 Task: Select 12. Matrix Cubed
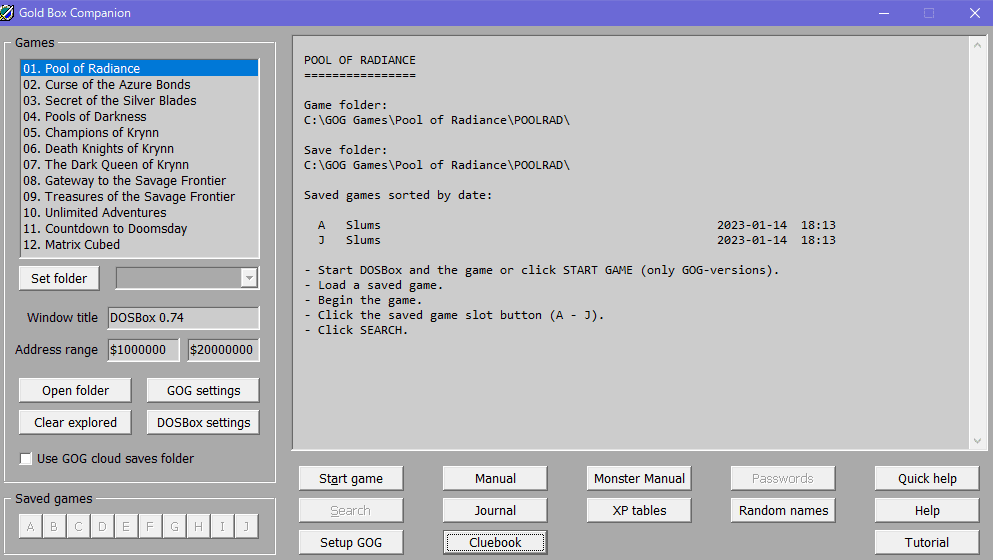(140, 245)
